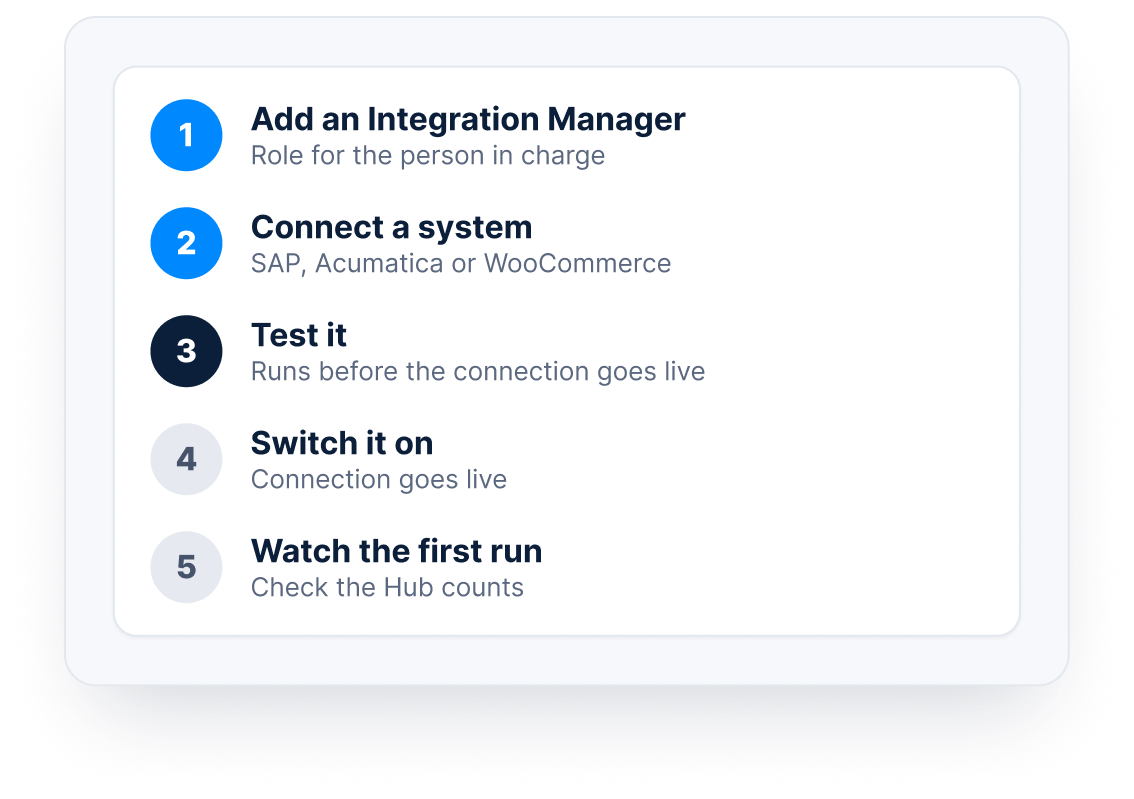This screenshot has height=799, width=1134.
Task: Open the Add an Integration Manager heading
Action: [468, 120]
